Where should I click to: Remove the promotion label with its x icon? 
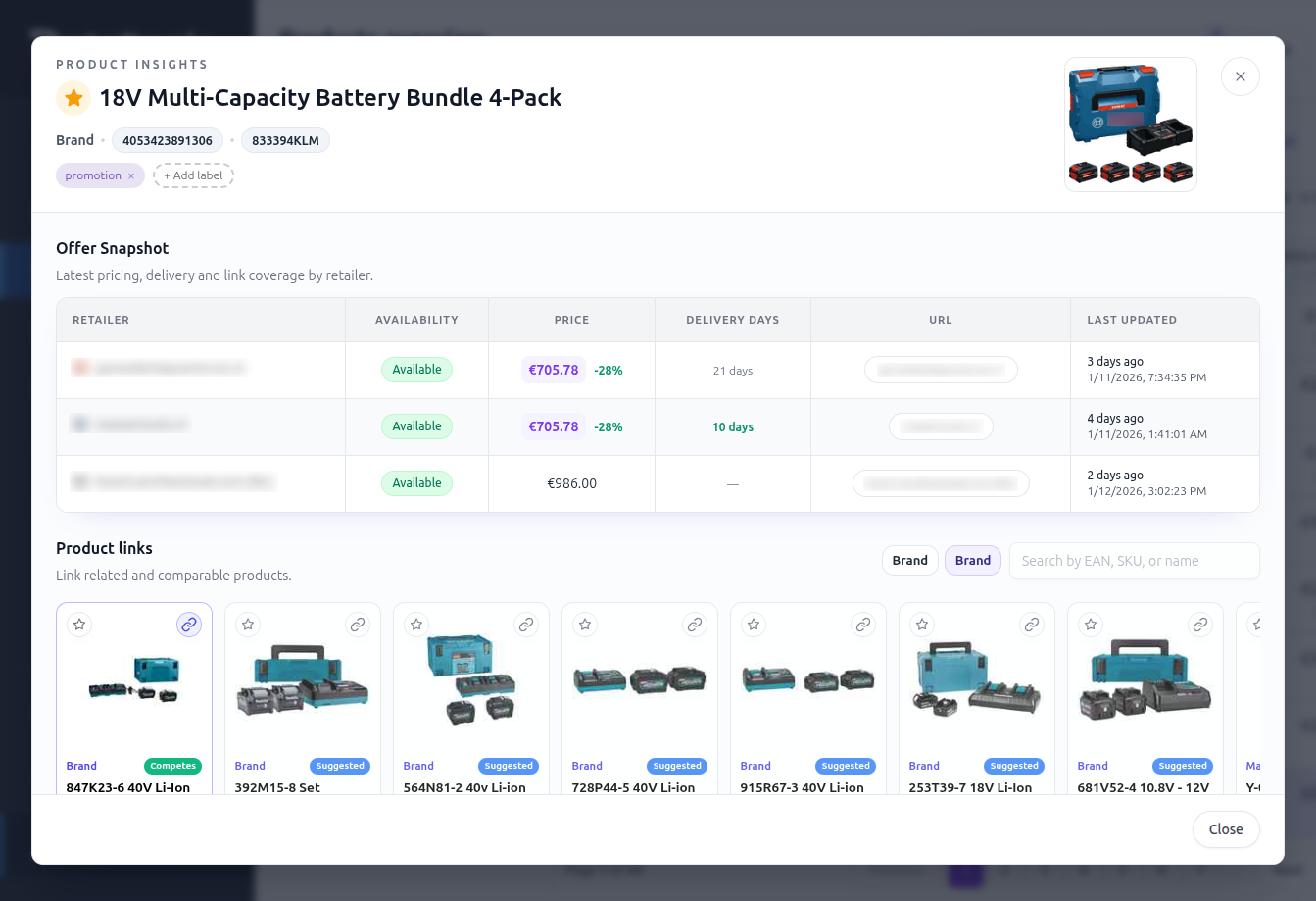coord(131,176)
